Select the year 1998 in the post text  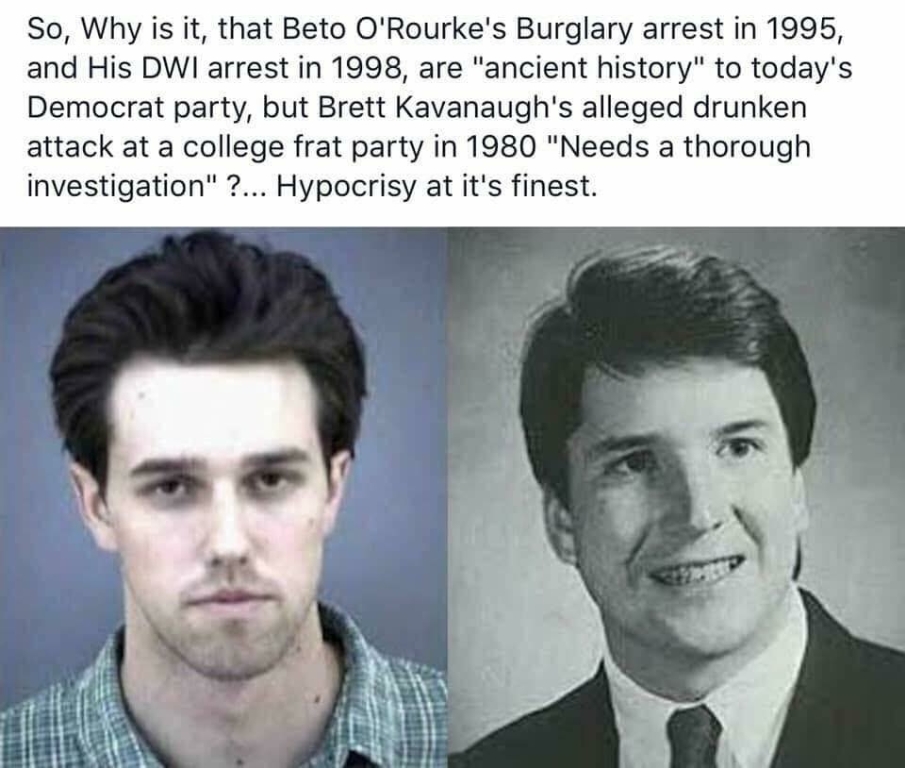(367, 68)
